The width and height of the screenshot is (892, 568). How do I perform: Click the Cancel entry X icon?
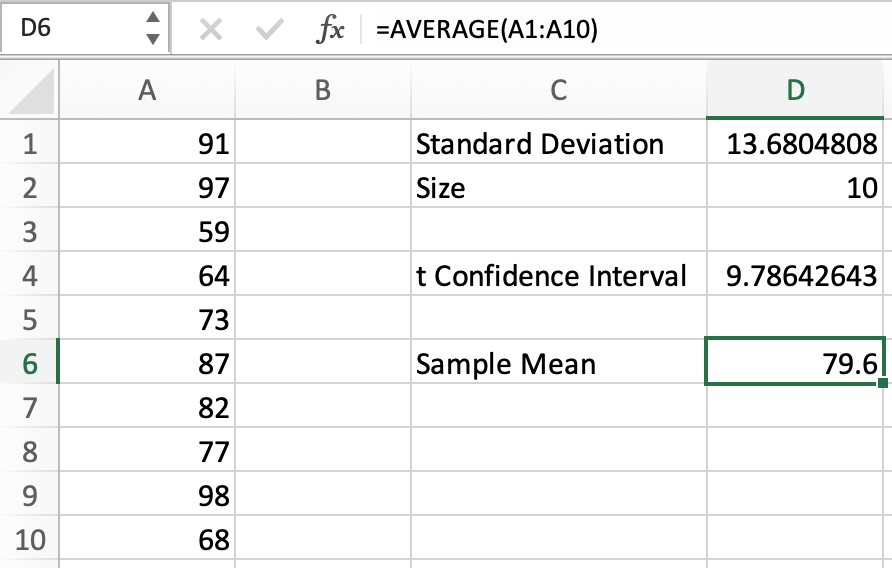(x=211, y=30)
